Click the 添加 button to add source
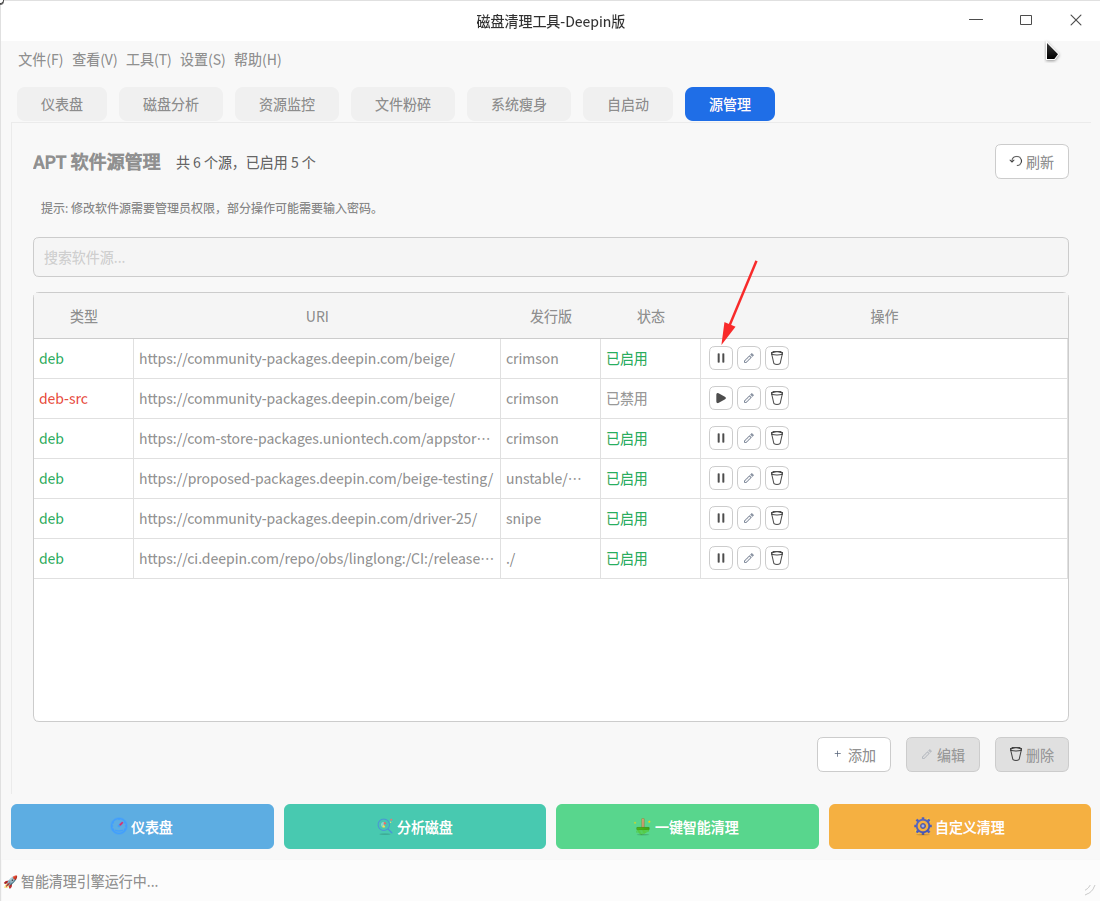This screenshot has width=1100, height=901. click(854, 755)
